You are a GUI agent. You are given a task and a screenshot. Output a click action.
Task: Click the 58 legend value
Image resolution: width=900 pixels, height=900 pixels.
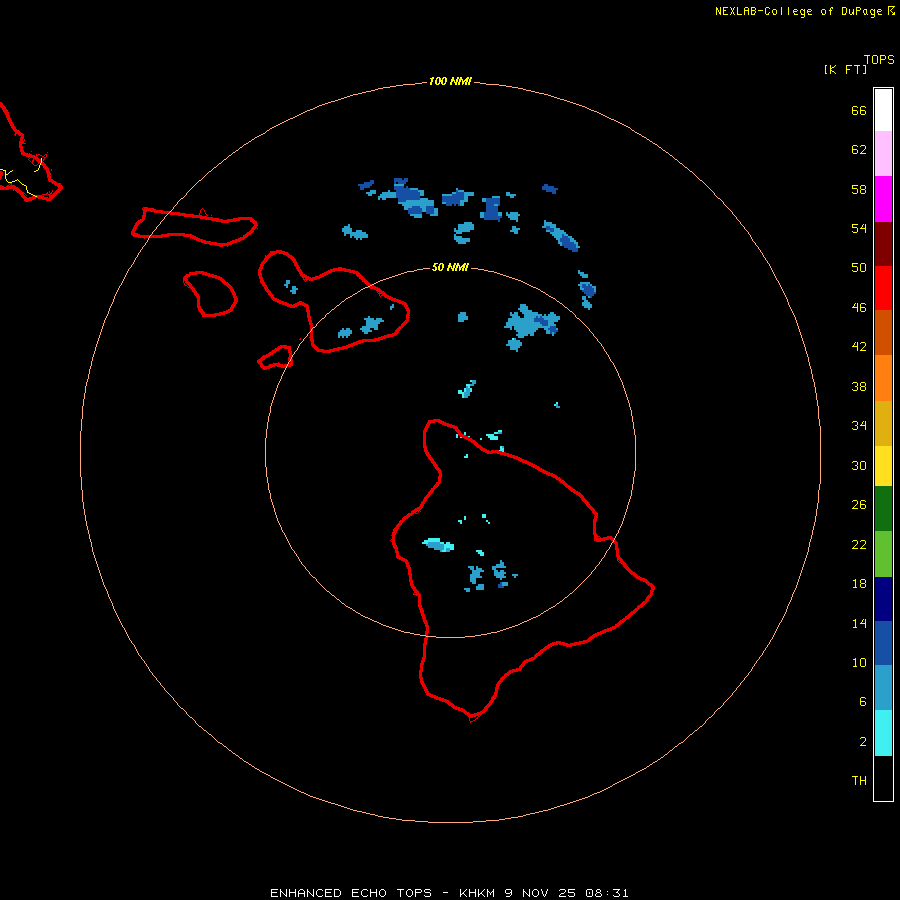pyautogui.click(x=859, y=189)
